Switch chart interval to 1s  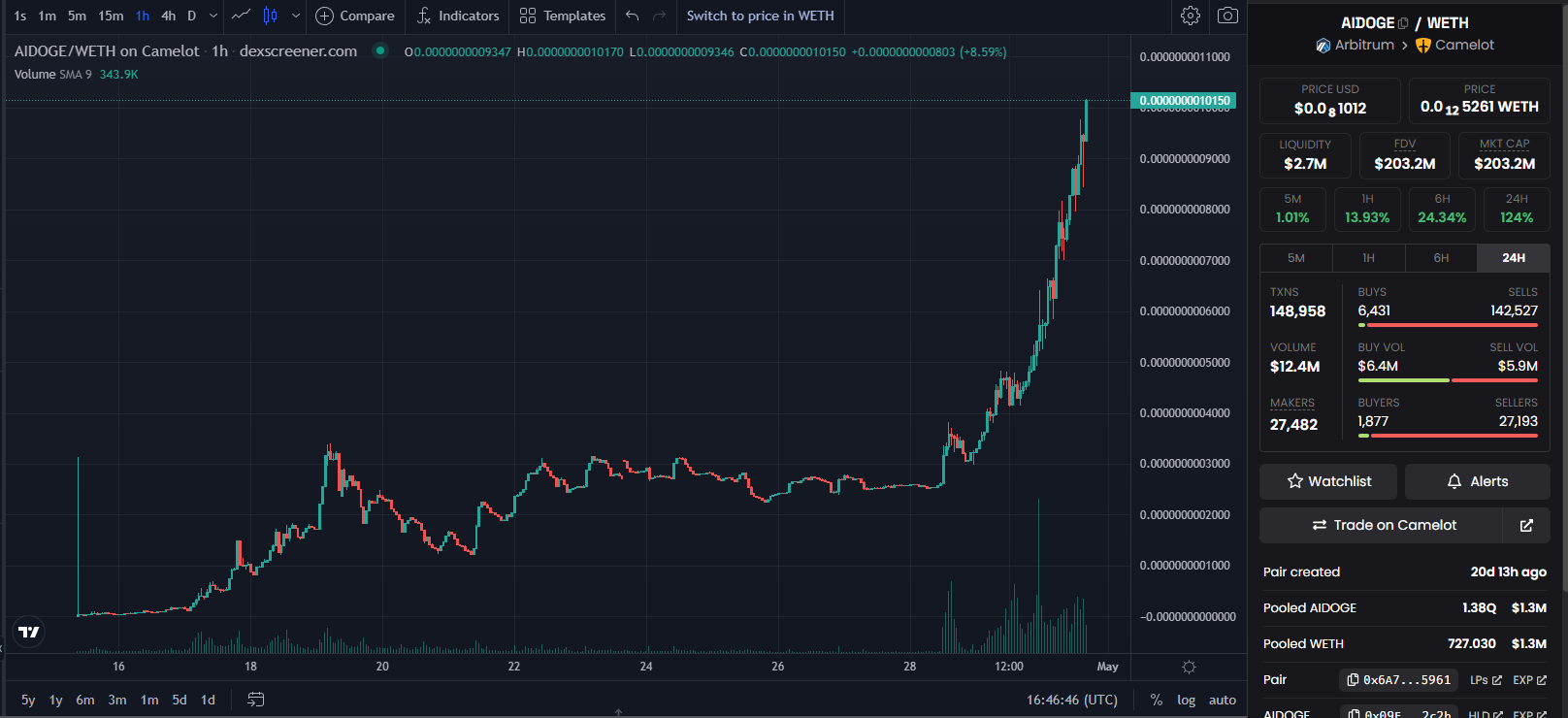pyautogui.click(x=20, y=16)
